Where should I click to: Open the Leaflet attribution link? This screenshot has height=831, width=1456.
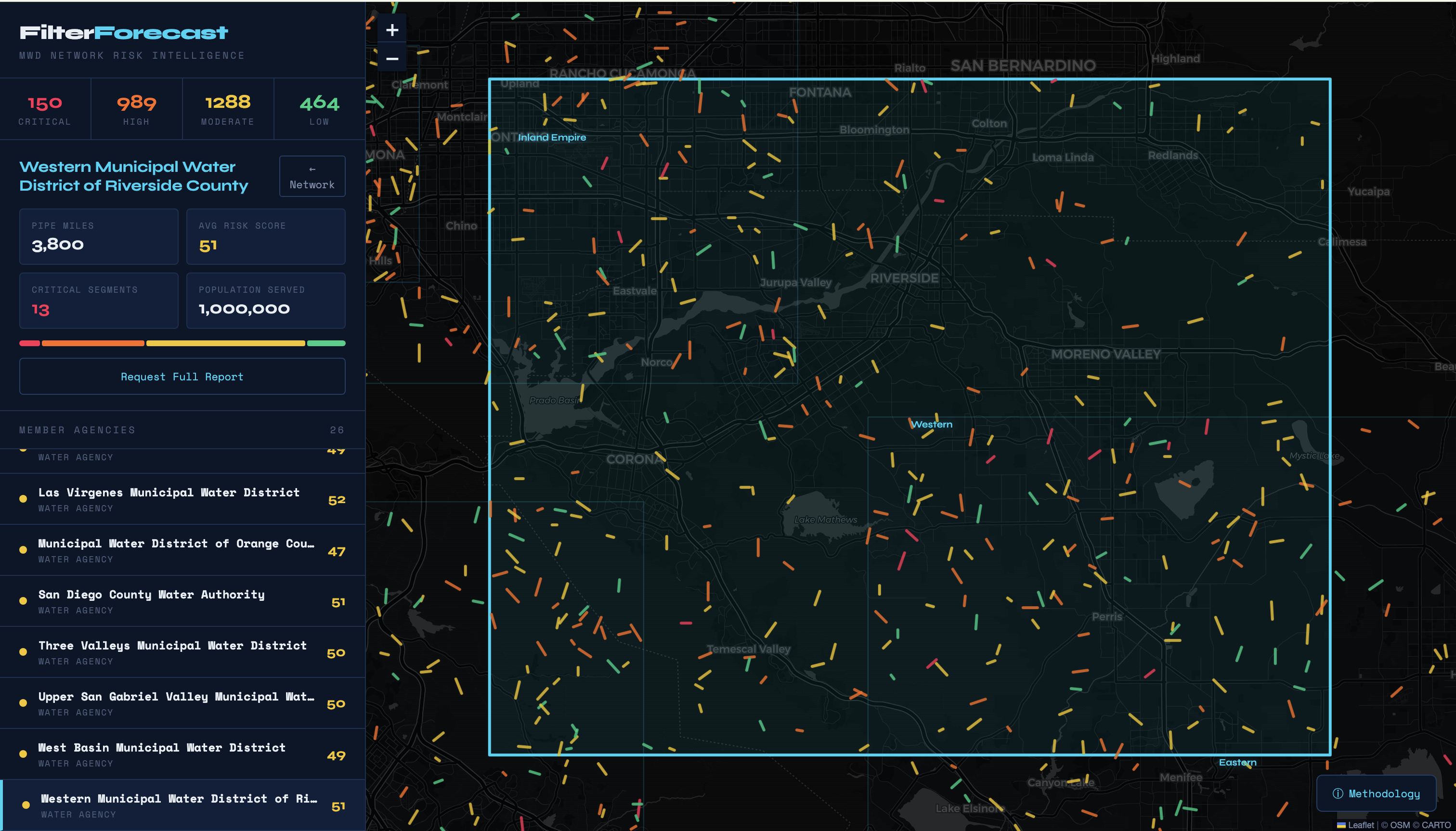coord(1355,825)
